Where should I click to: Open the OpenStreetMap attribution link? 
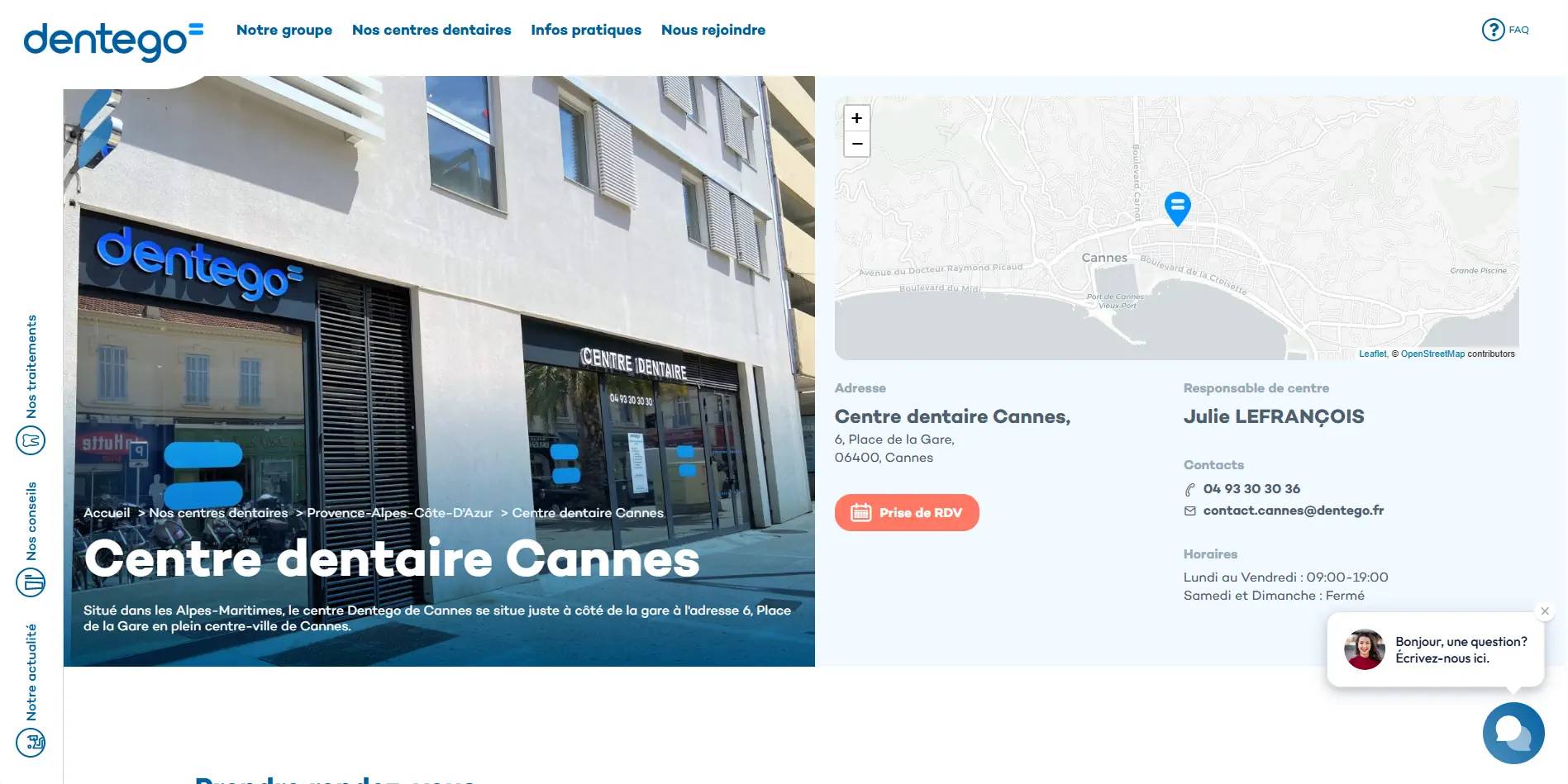tap(1432, 354)
